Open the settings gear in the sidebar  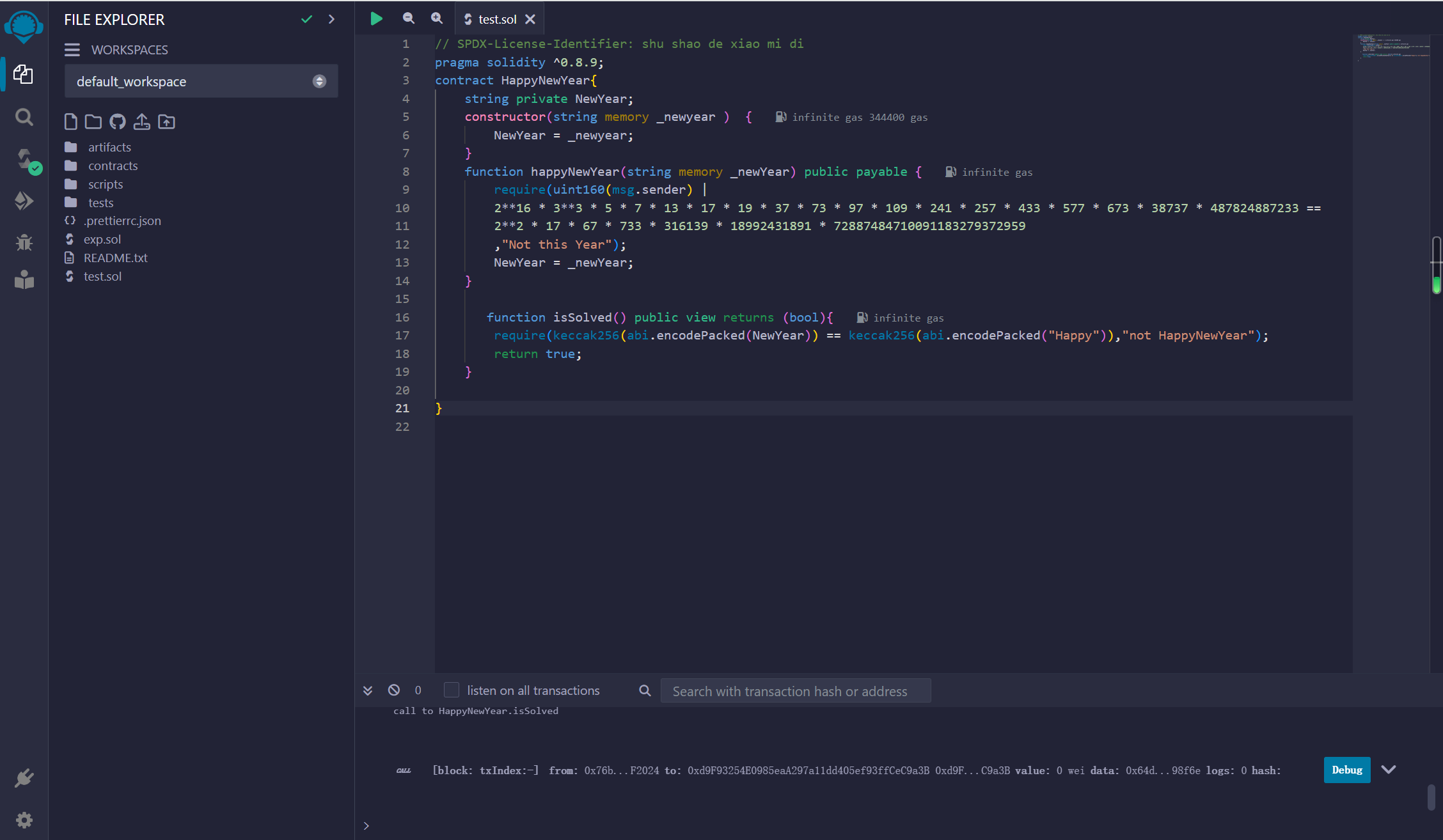point(24,820)
